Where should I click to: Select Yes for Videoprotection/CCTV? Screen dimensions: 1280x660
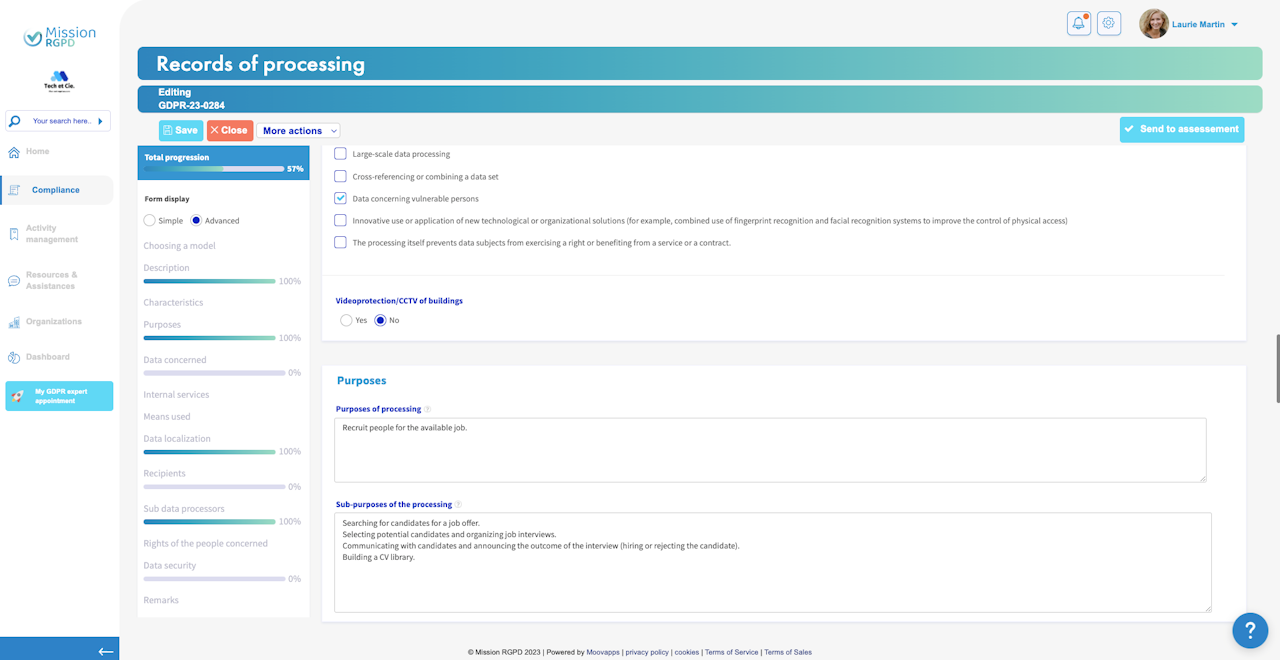[x=346, y=320]
